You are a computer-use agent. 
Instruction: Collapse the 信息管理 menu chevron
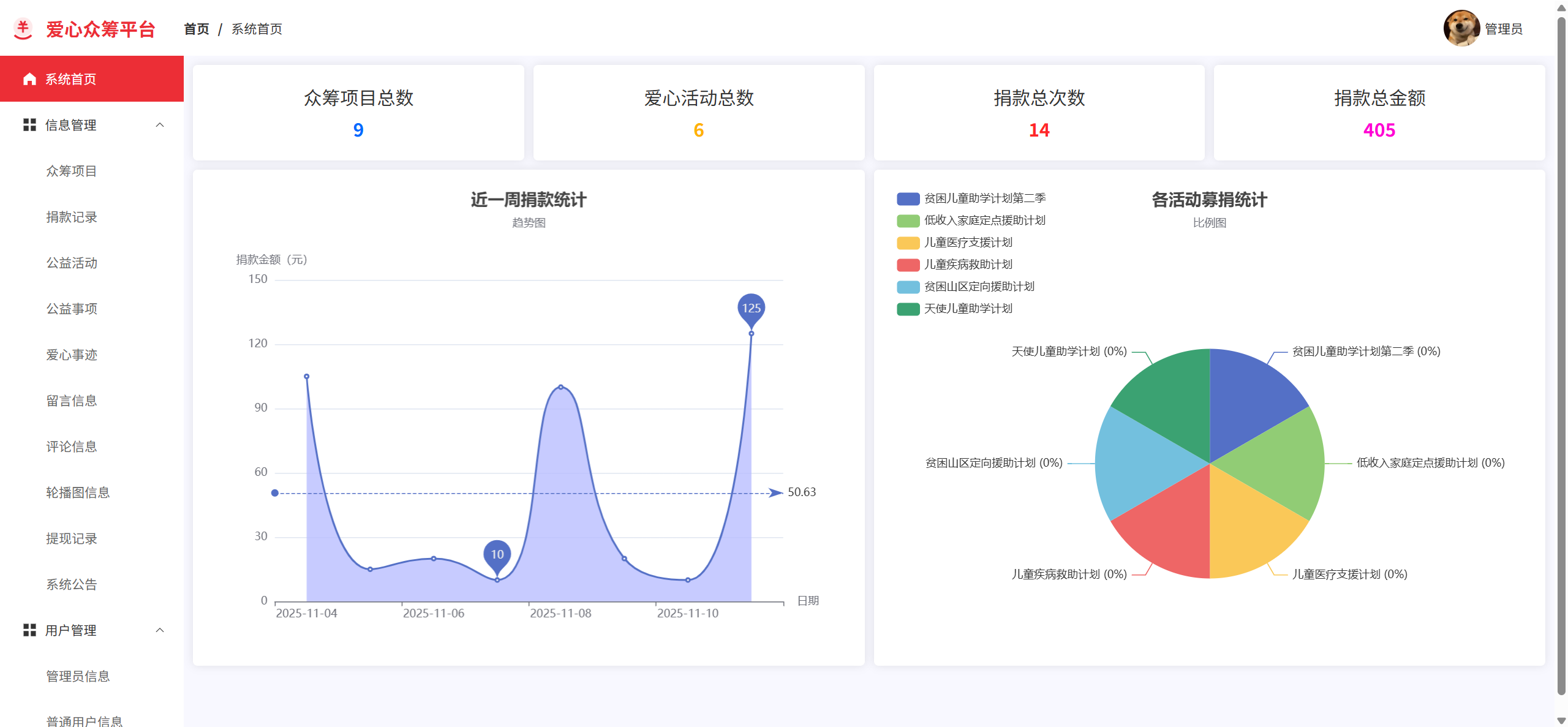click(160, 125)
